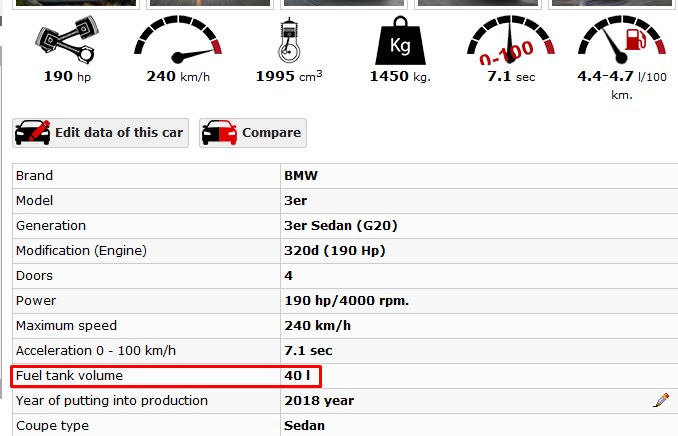Screen dimensions: 678x436
Task: Click the black Kg weight icon
Action: (x=399, y=41)
